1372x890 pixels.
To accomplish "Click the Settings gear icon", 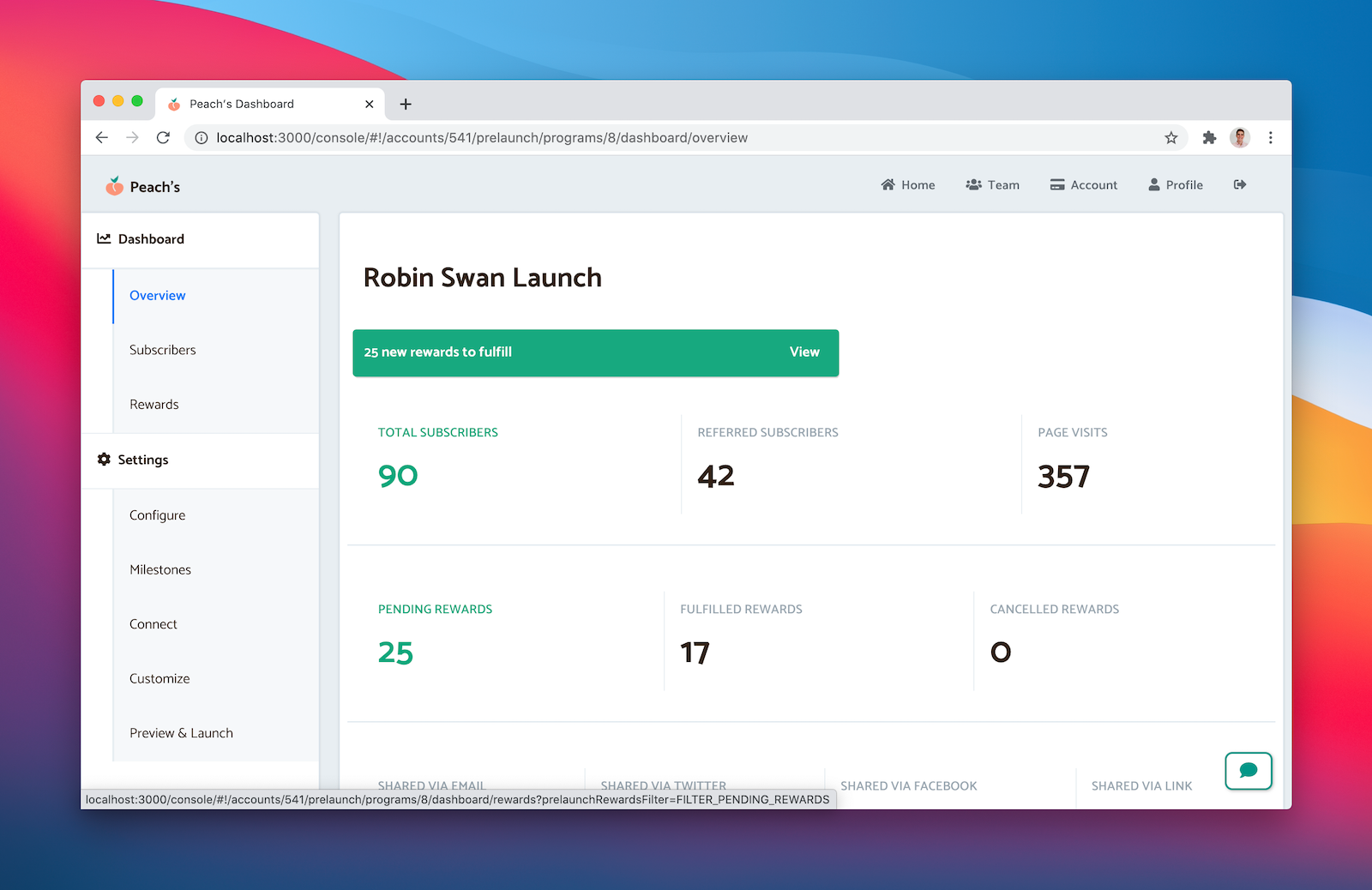I will (x=104, y=459).
